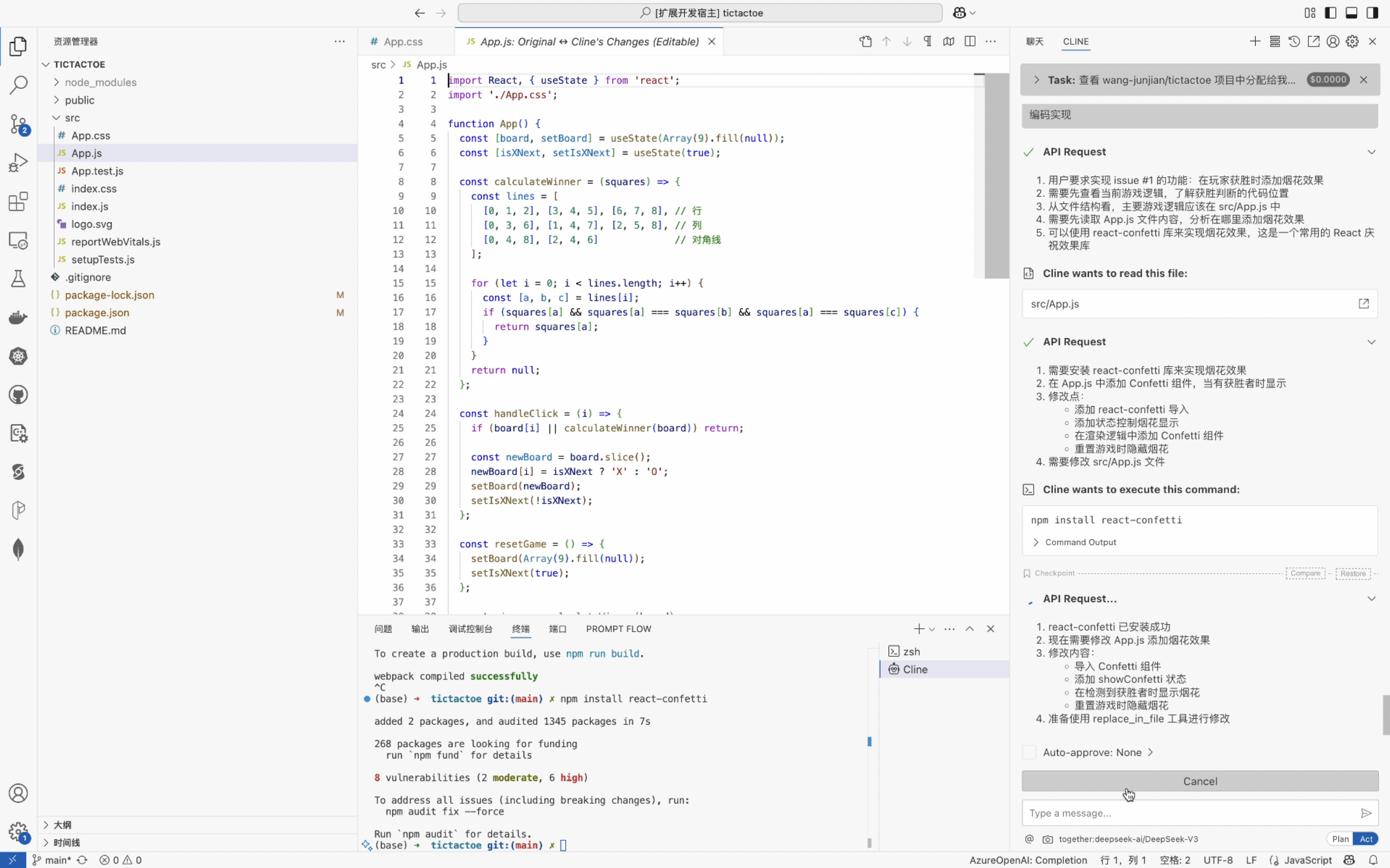Switch to the App.css editor tab
The height and width of the screenshot is (868, 1390).
(x=403, y=41)
